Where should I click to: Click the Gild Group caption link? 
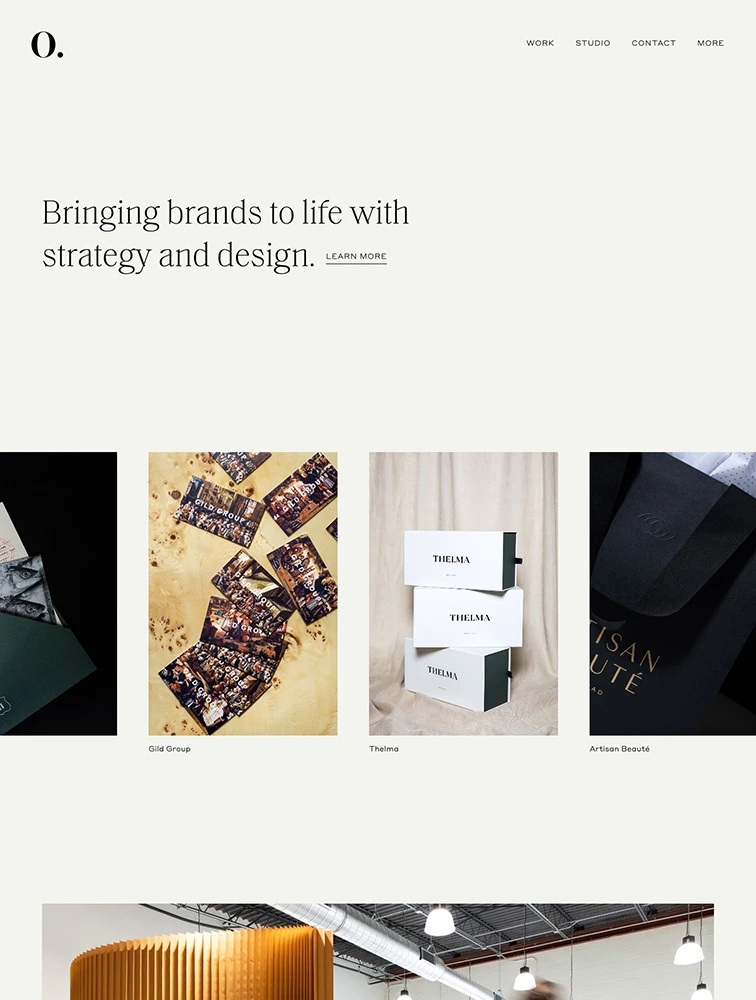point(169,749)
